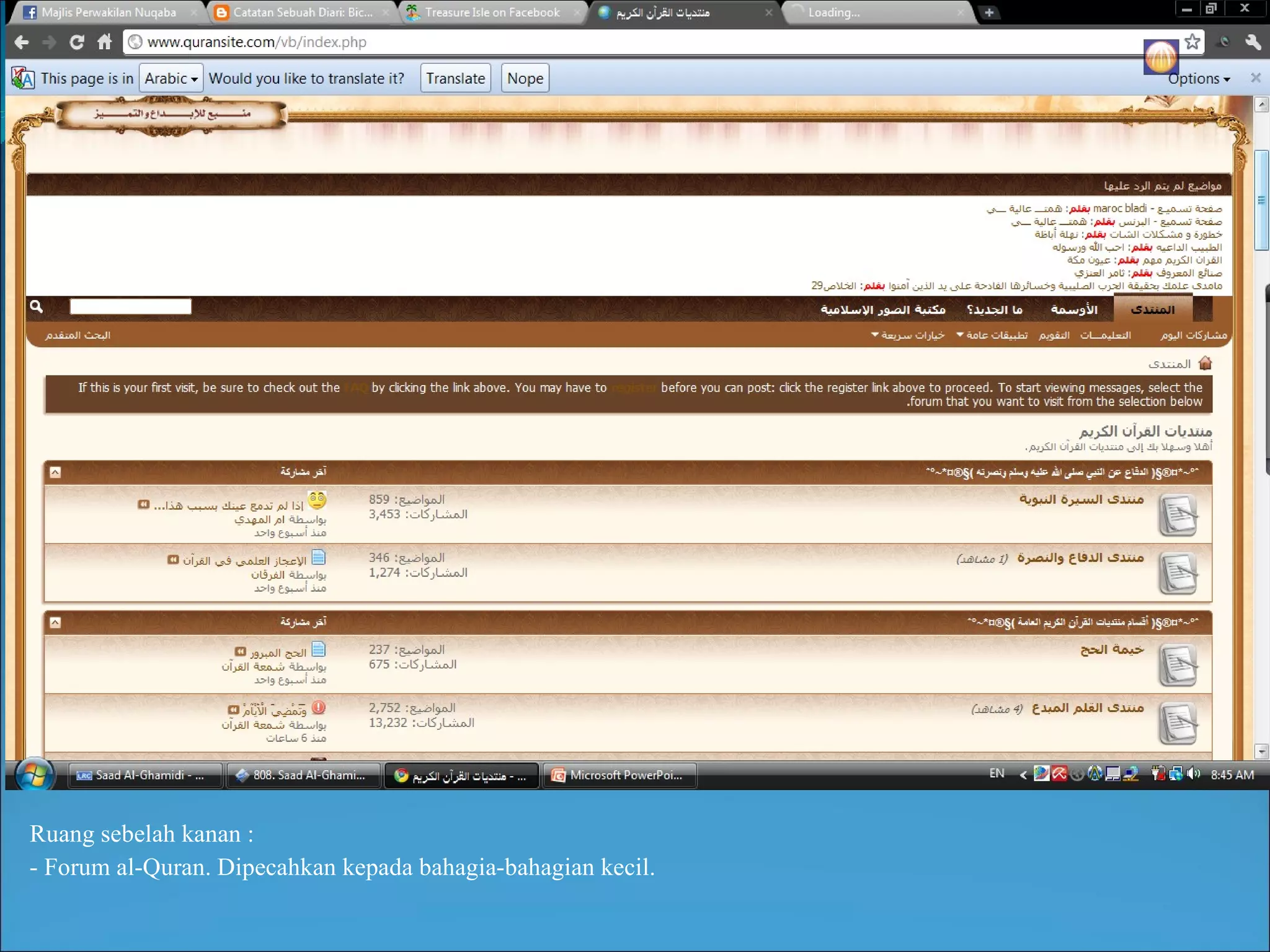1270x952 pixels.
Task: Switch to Treasure Isle on Facebook tab
Action: pyautogui.click(x=492, y=12)
